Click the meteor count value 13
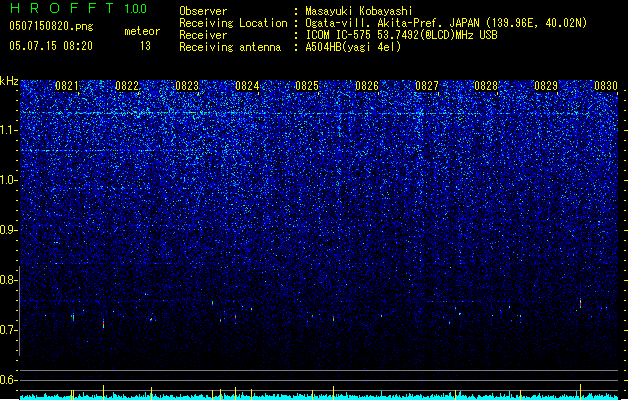The height and width of the screenshot is (400, 629). point(145,46)
